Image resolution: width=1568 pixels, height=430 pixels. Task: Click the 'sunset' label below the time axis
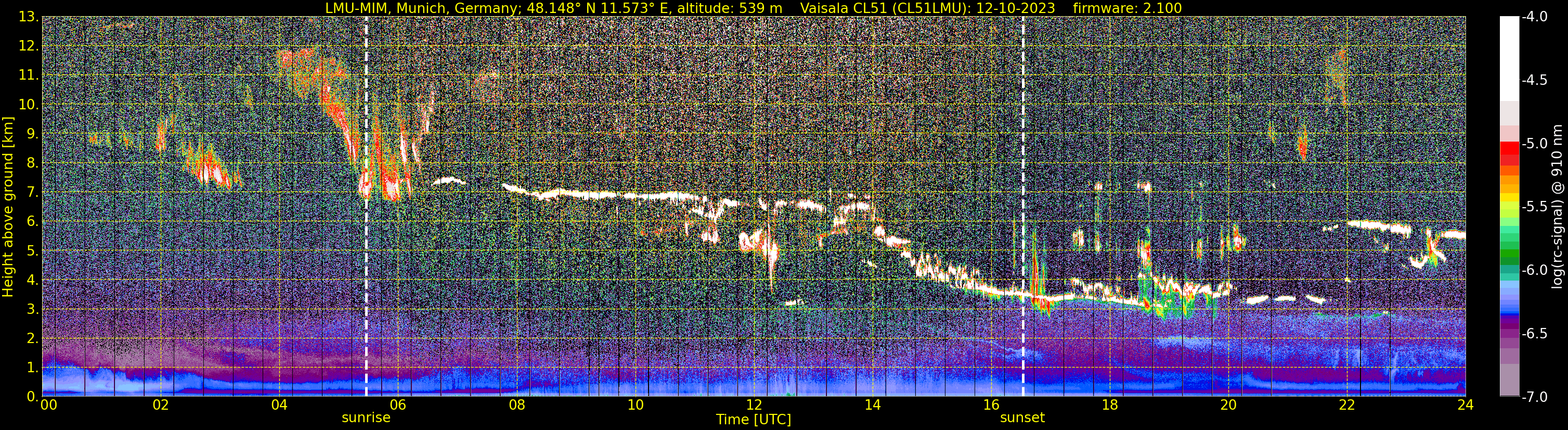click(1022, 418)
